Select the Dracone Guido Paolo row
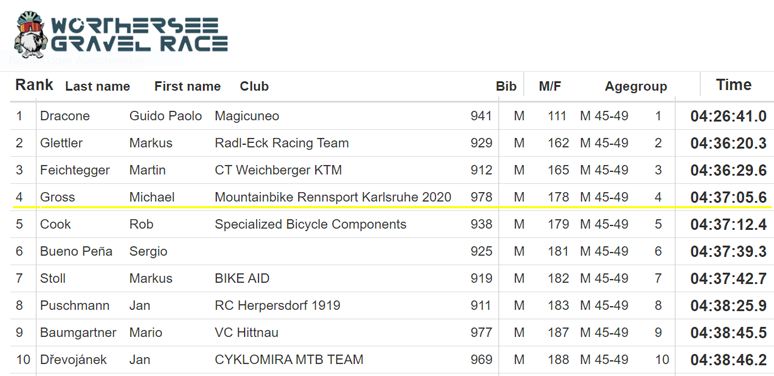Image resolution: width=774 pixels, height=376 pixels. (391, 116)
